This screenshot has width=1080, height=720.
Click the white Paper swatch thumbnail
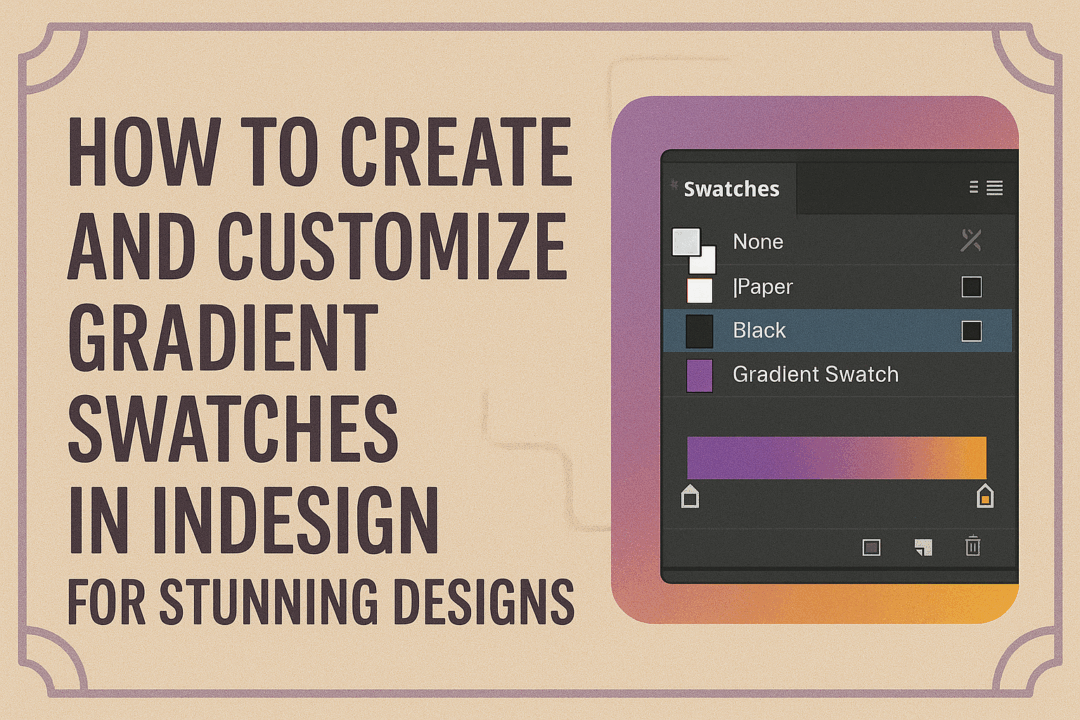click(699, 287)
